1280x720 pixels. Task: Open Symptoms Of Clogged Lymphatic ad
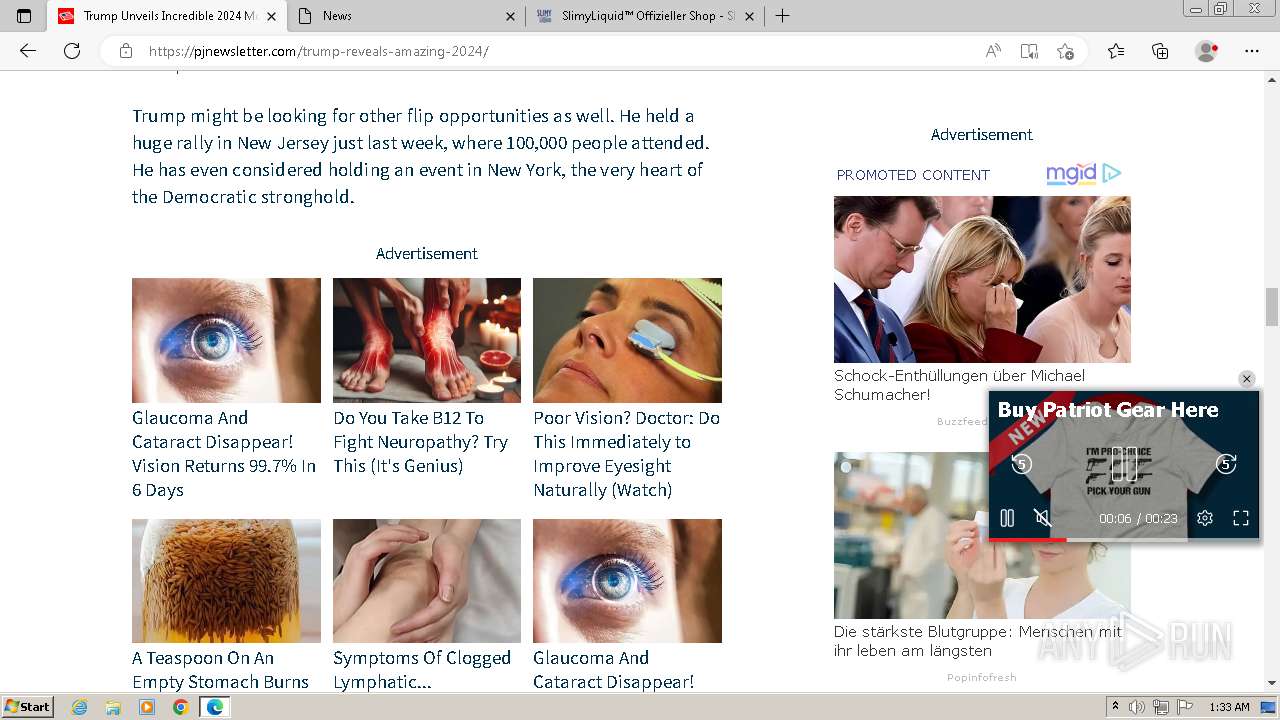(x=422, y=670)
